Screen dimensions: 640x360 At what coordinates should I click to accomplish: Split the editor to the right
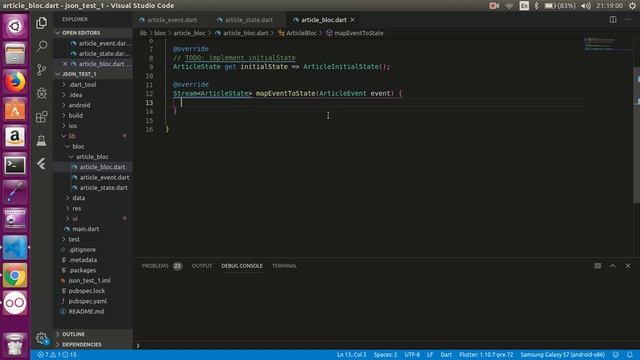click(x=613, y=20)
